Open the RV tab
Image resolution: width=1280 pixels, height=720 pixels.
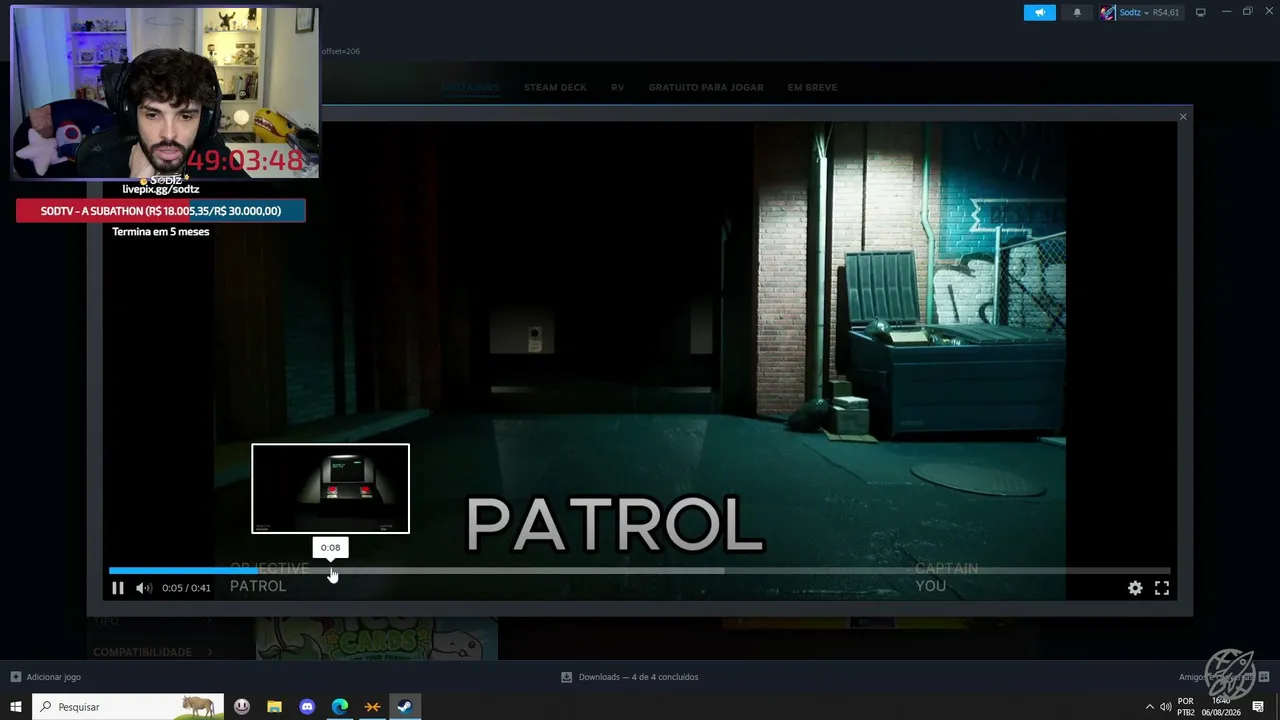[x=617, y=87]
